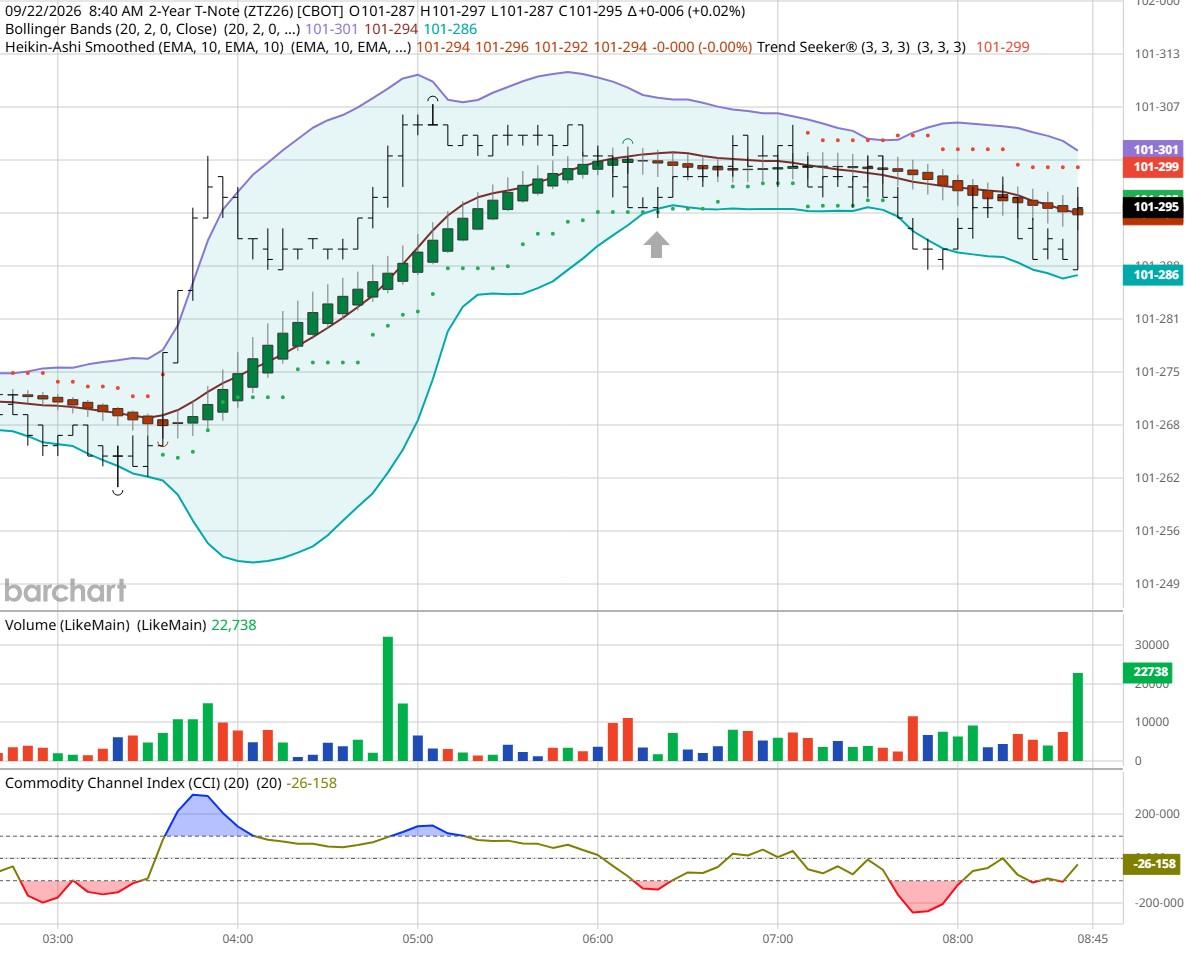Viewport: 1188px width, 953px height.
Task: Click the 200-000 CCI axis label
Action: coord(1158,814)
